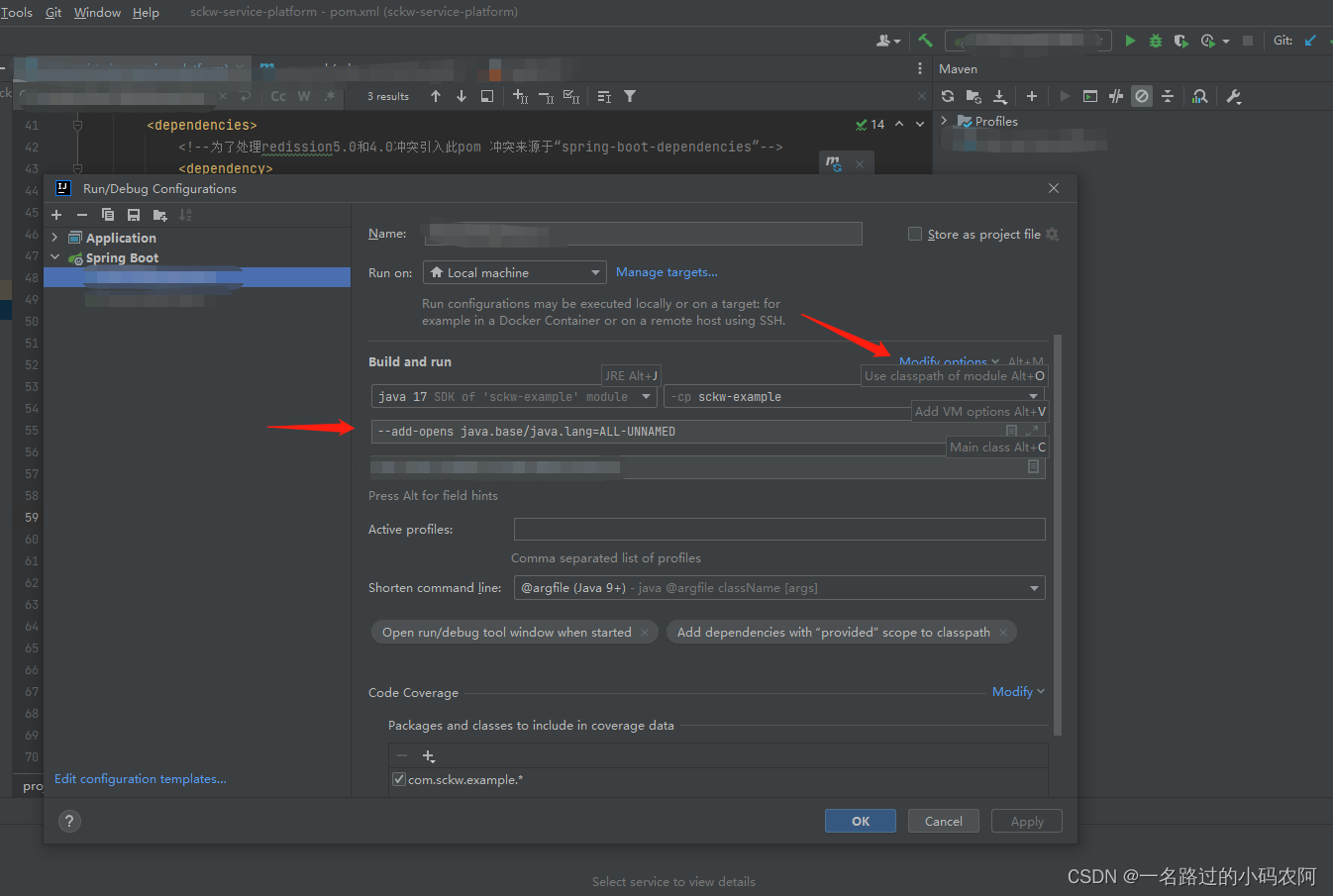Reload all Maven projects
This screenshot has height=896, width=1333.
(948, 96)
